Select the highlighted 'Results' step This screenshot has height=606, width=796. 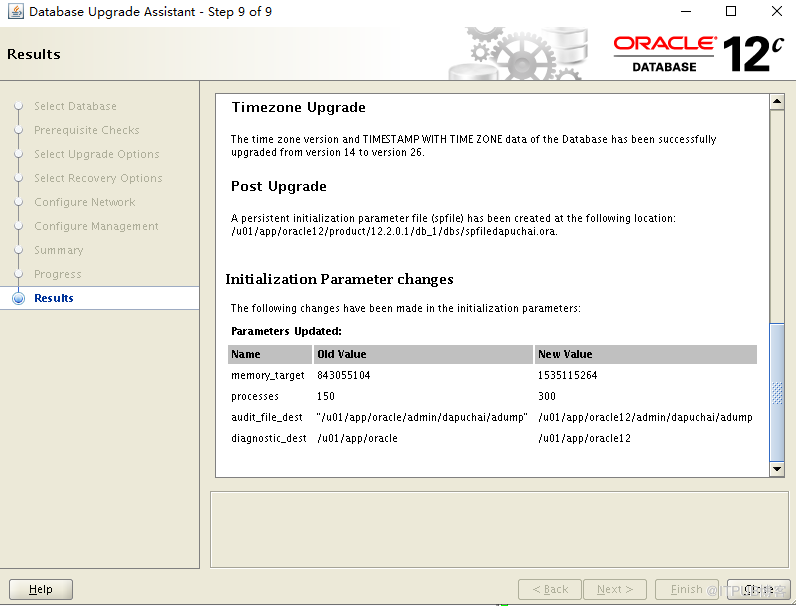(100, 298)
